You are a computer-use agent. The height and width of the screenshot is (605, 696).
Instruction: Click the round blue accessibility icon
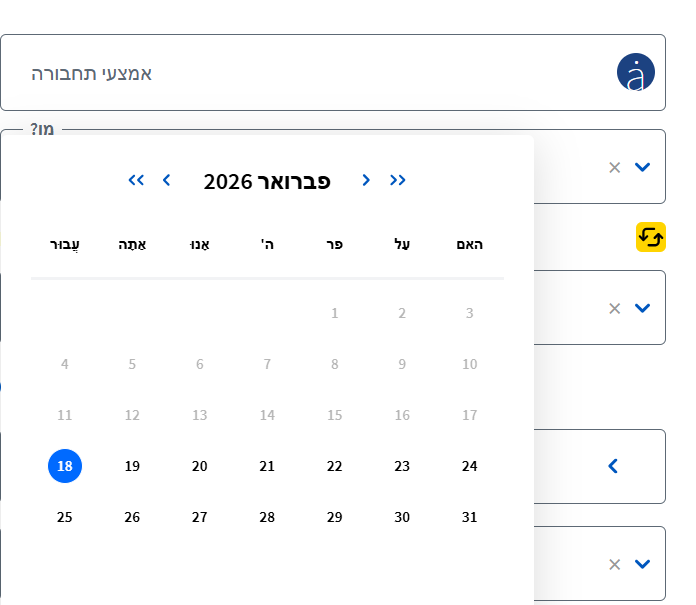635,72
